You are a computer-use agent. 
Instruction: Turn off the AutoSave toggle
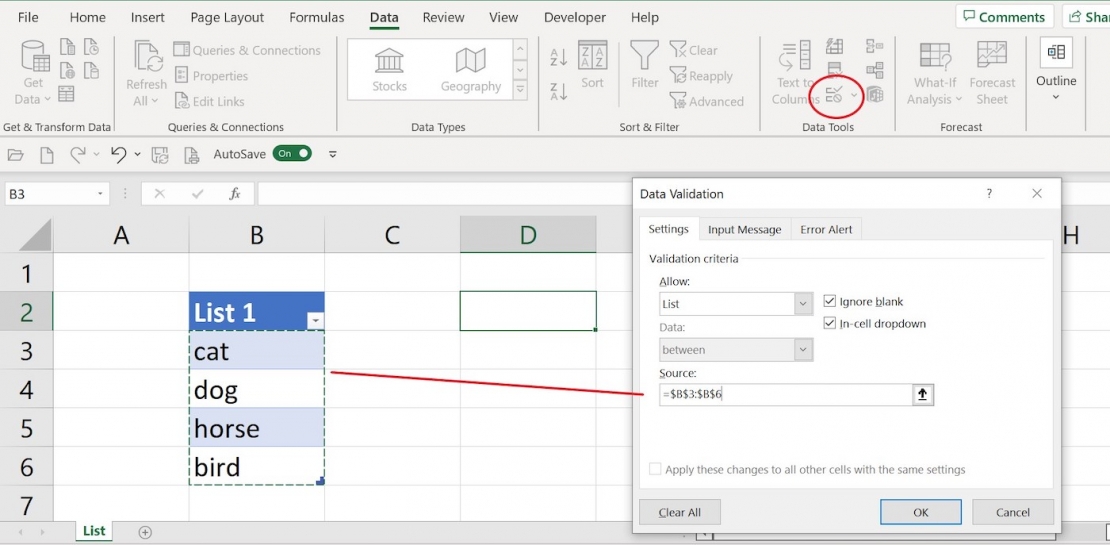click(293, 154)
